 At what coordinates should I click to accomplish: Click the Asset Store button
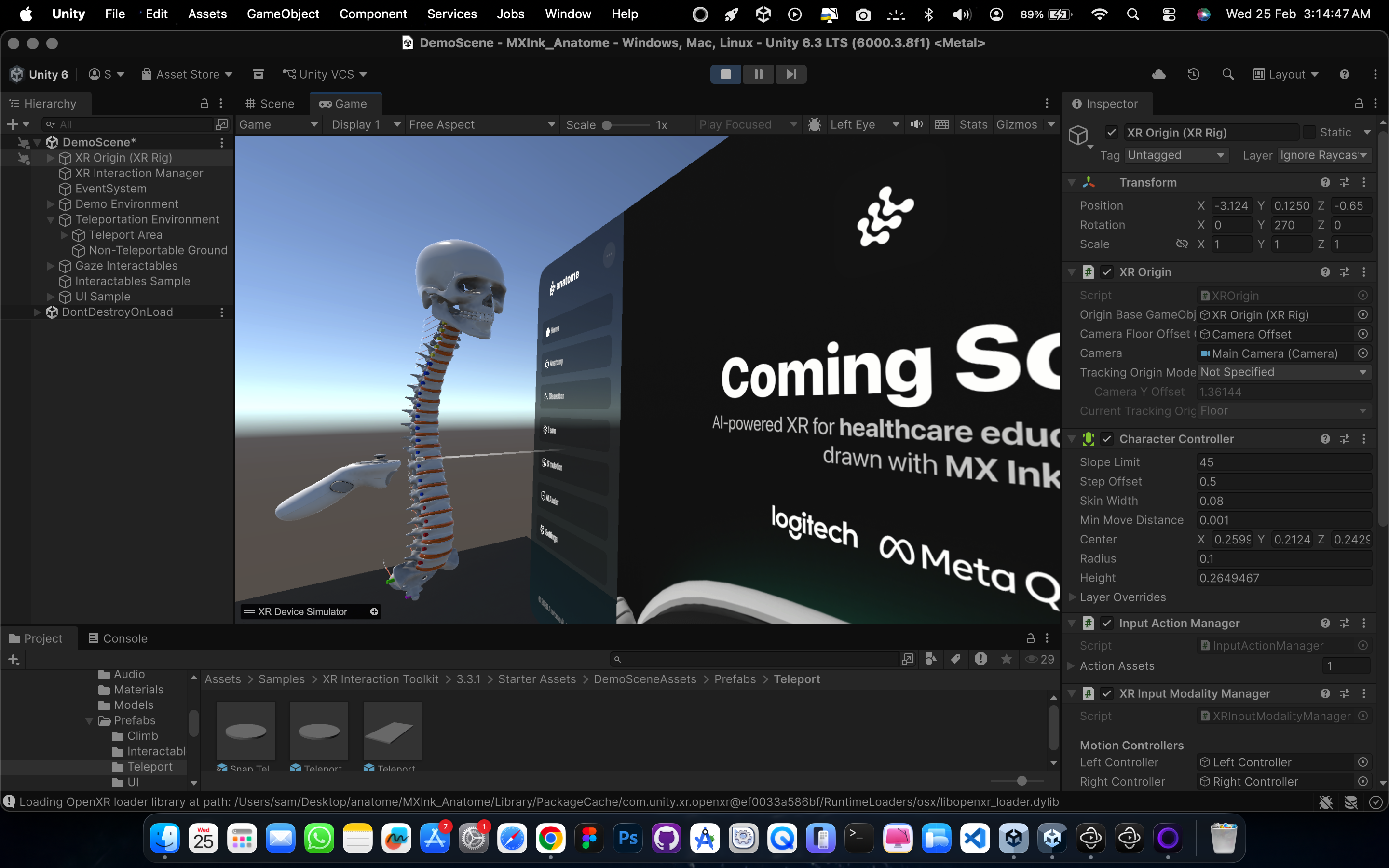coord(187,74)
